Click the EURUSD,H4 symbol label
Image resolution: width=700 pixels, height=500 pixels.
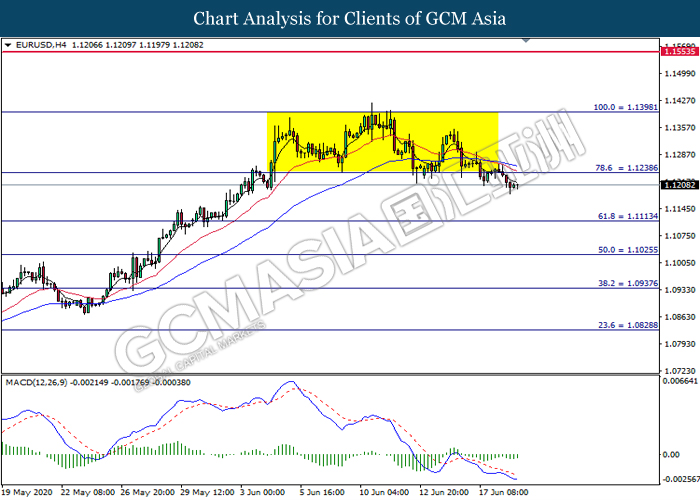pyautogui.click(x=41, y=45)
